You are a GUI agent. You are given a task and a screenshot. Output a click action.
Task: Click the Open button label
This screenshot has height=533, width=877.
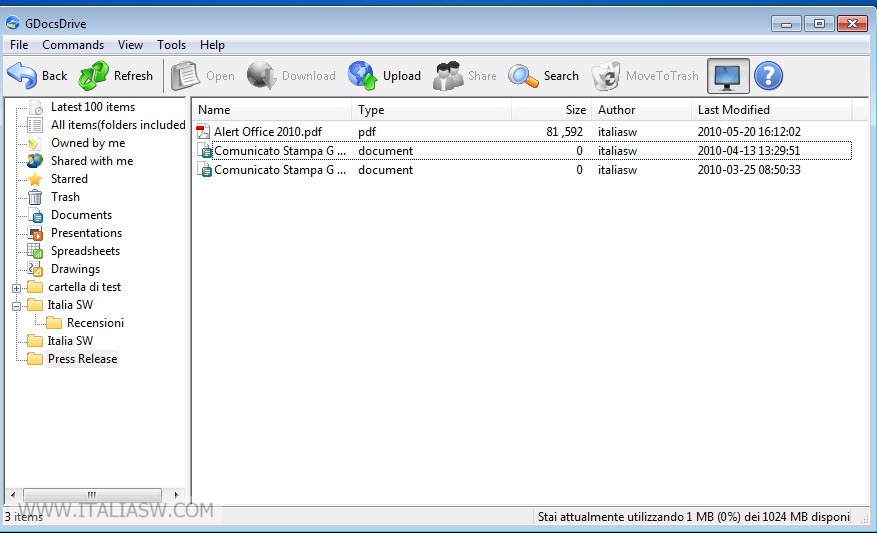[220, 76]
